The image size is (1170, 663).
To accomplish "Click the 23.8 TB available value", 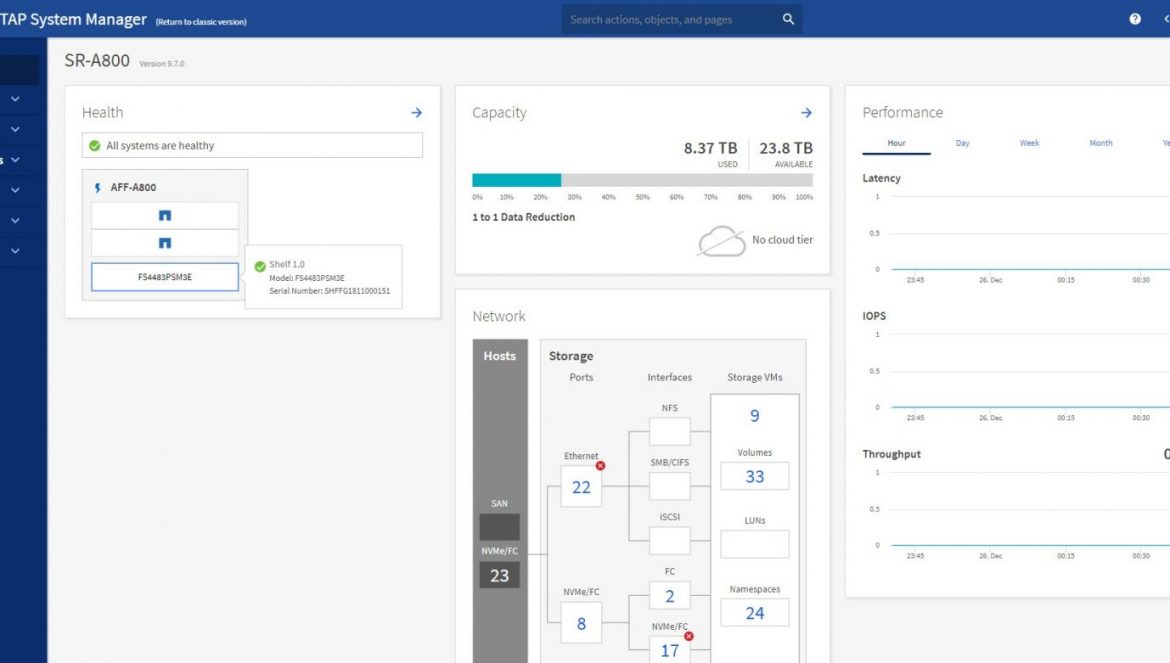I will pyautogui.click(x=786, y=148).
